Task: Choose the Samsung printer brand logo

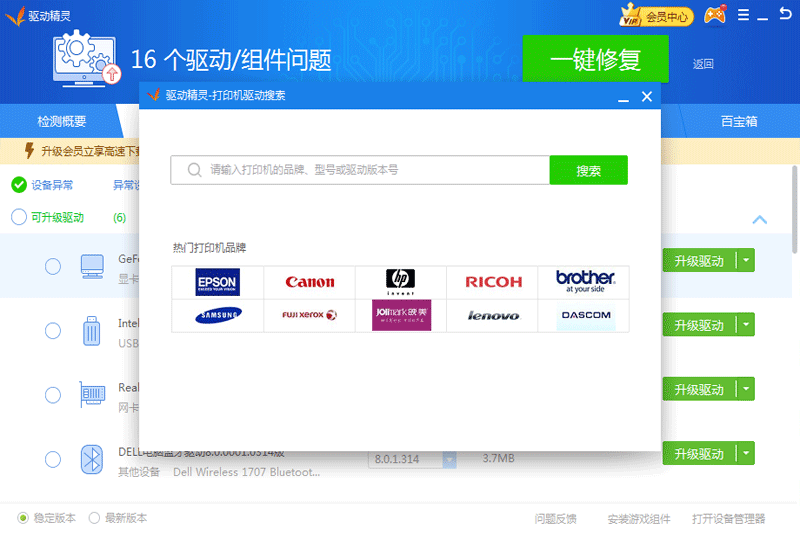Action: pyautogui.click(x=218, y=315)
